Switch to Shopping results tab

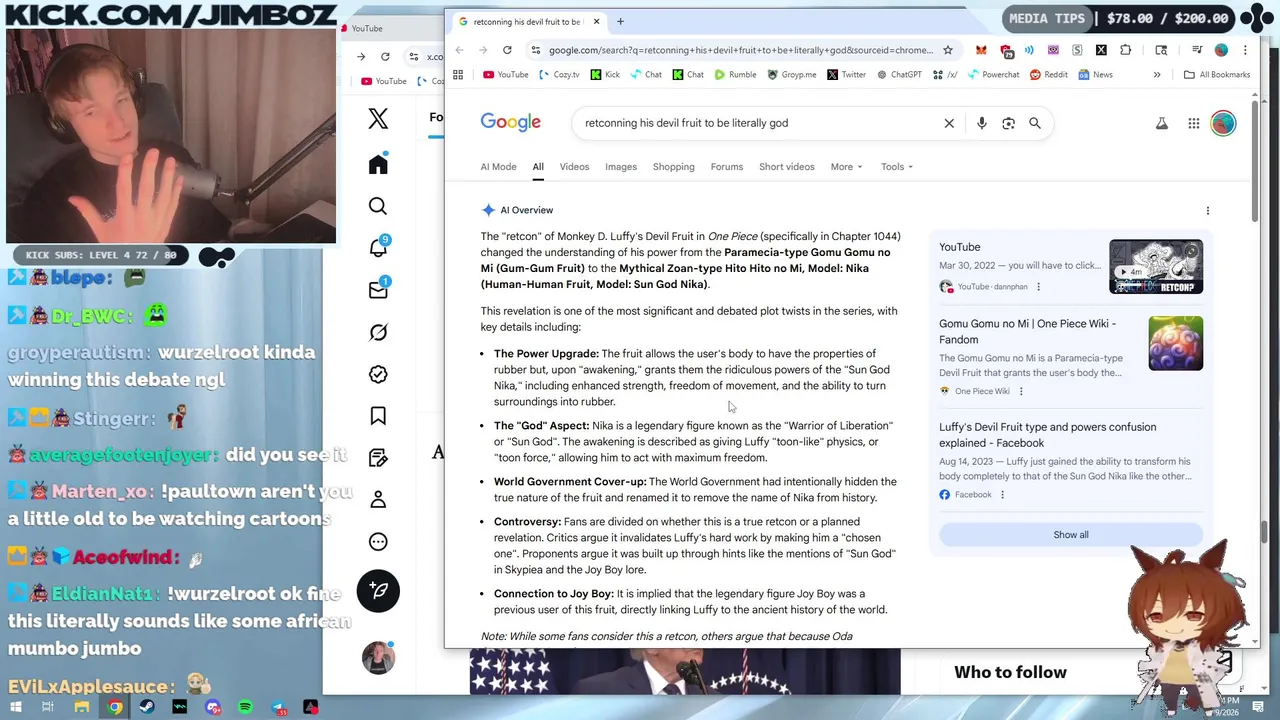click(674, 167)
